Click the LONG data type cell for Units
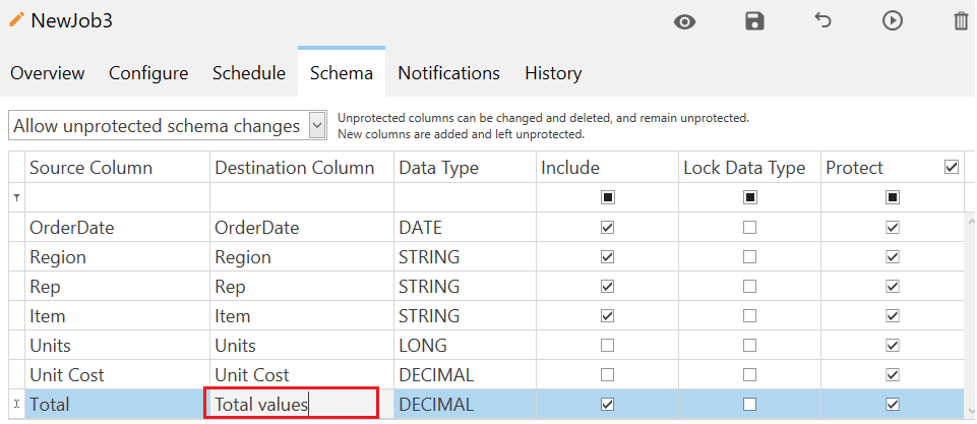Image resolution: width=977 pixels, height=424 pixels. tap(465, 345)
